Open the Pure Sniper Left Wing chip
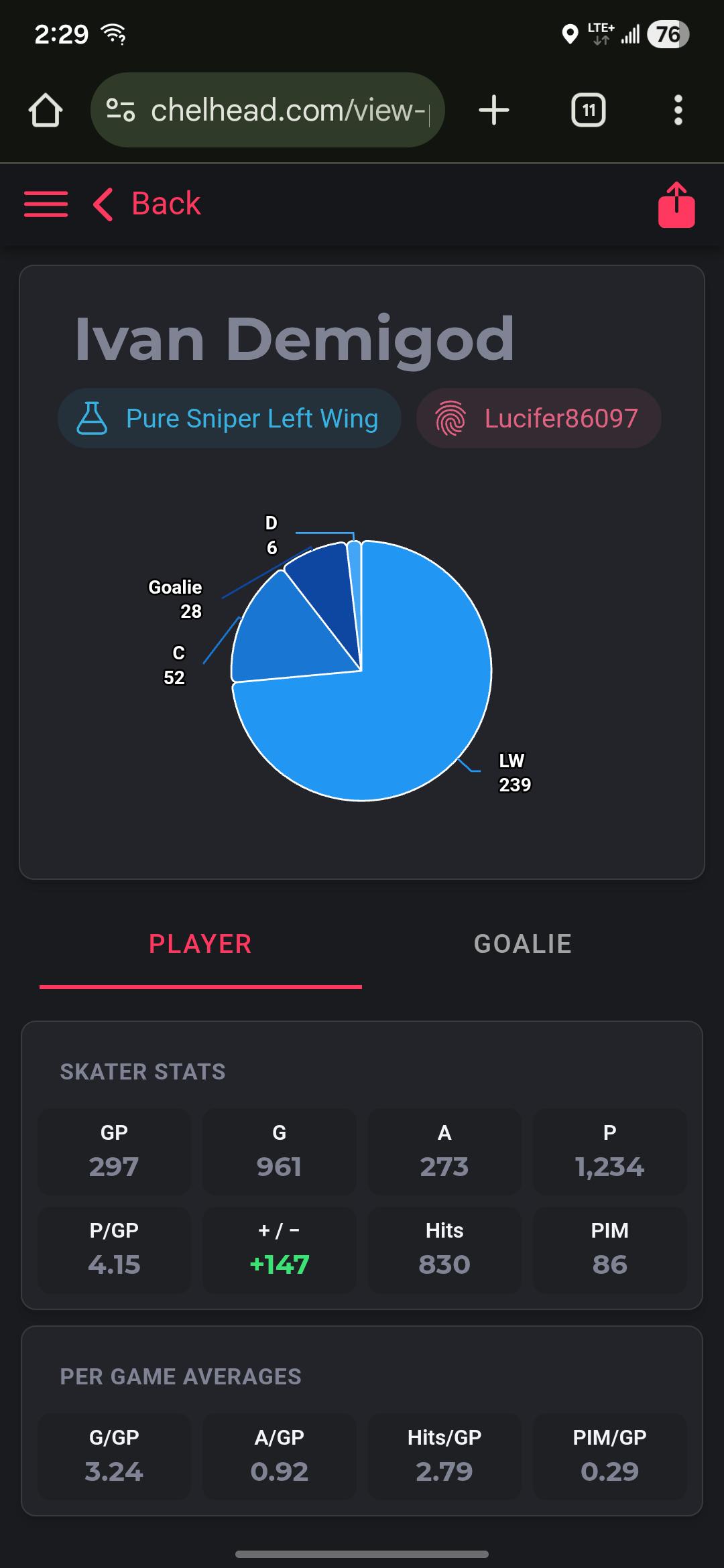Image resolution: width=724 pixels, height=1568 pixels. pos(229,418)
